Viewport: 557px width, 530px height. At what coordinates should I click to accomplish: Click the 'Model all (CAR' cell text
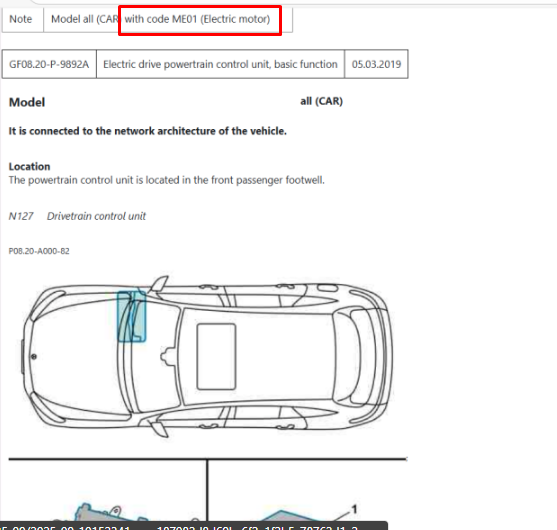tap(85, 19)
